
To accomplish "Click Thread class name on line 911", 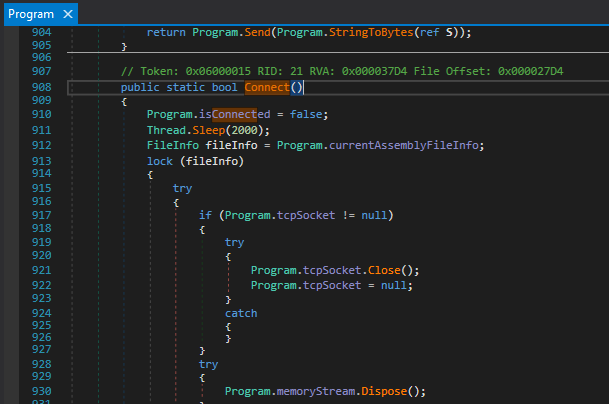I will (x=166, y=130).
